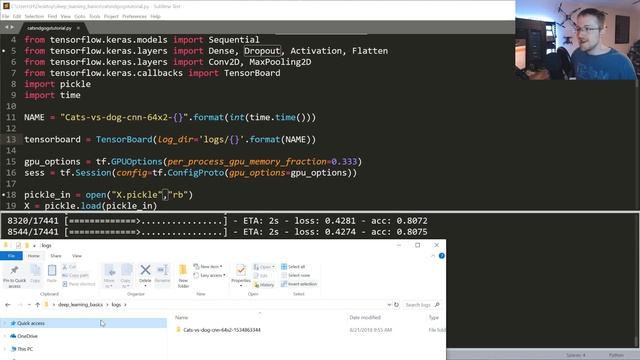Open the Sublime File menu
The height and width of the screenshot is (360, 640).
(5, 16)
